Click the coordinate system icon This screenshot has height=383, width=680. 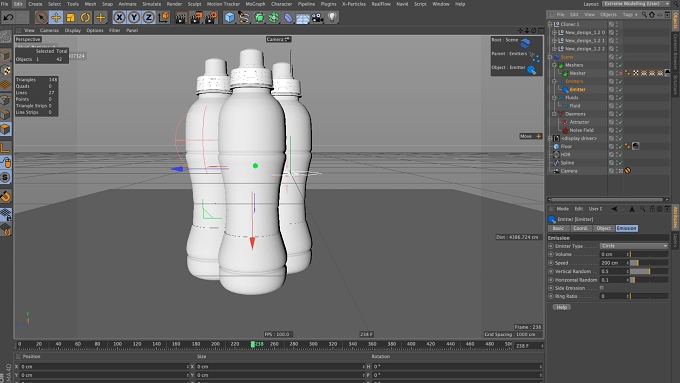pyautogui.click(x=163, y=18)
